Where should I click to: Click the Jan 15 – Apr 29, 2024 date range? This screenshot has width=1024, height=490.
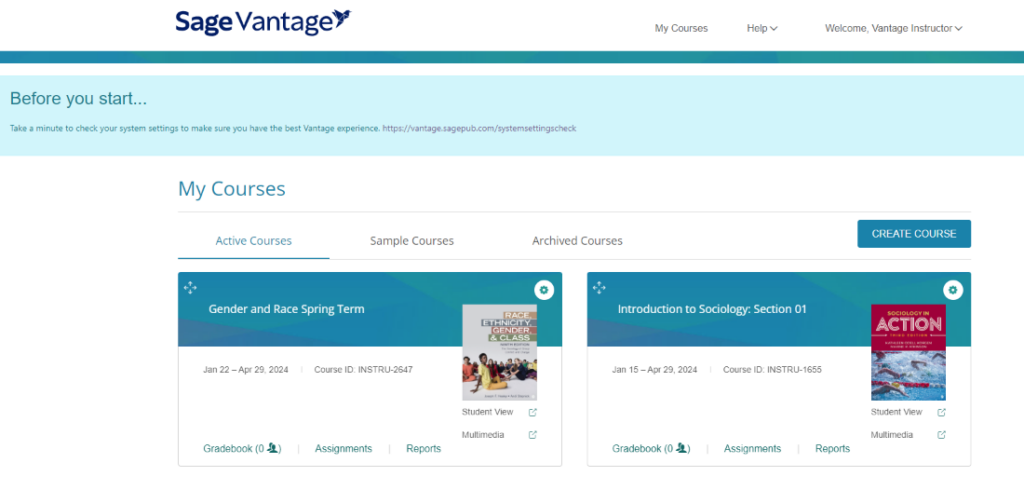(x=654, y=370)
